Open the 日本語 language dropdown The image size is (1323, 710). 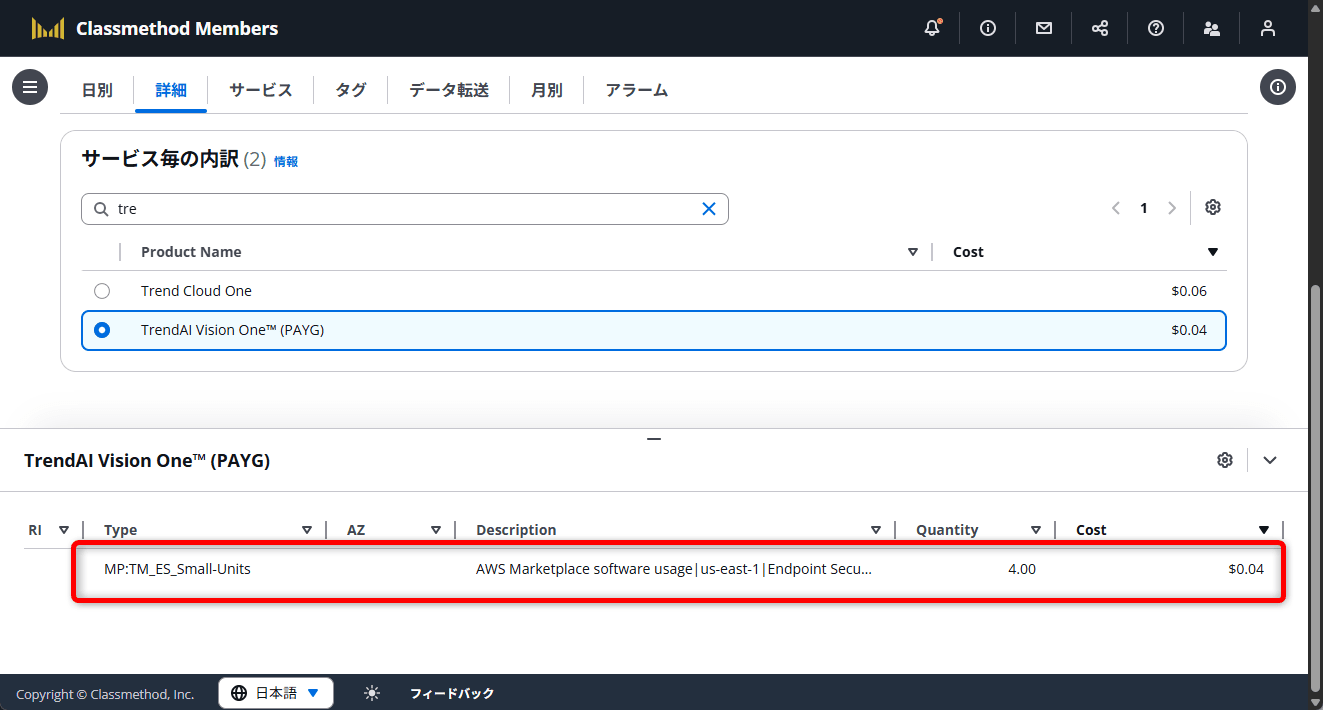[276, 693]
